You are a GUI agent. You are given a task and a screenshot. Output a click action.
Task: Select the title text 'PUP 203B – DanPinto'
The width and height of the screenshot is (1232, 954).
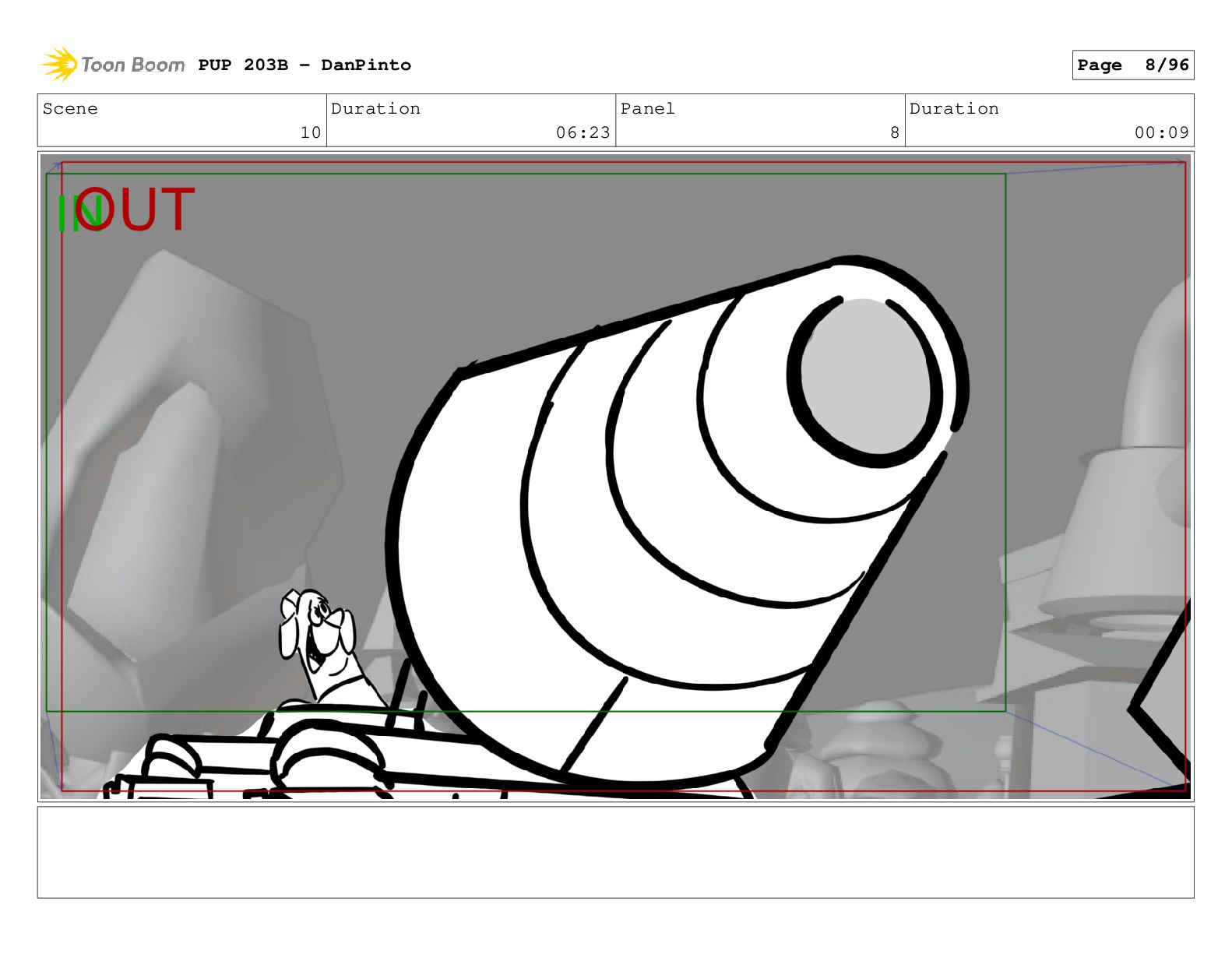coord(304,65)
